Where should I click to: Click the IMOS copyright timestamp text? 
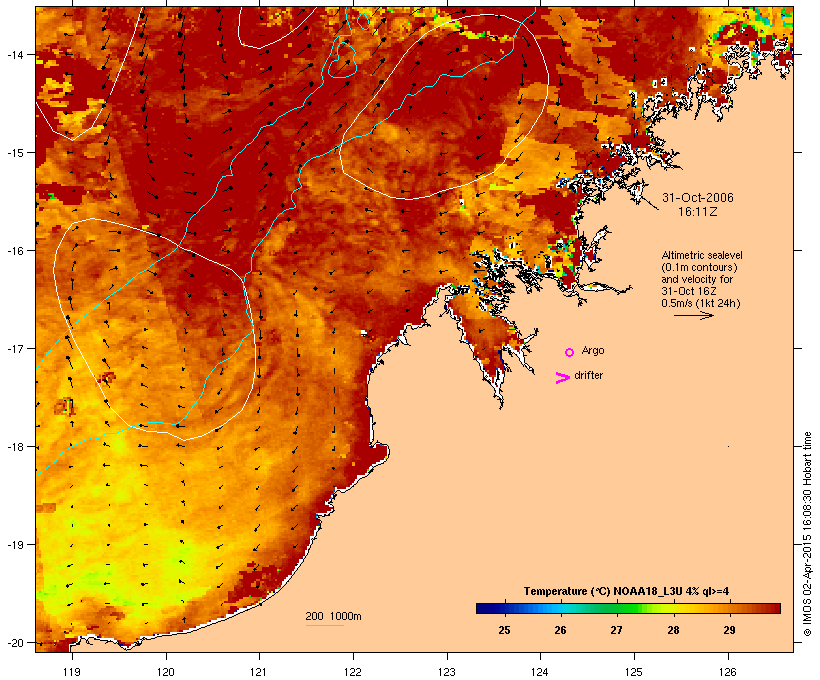[807, 534]
